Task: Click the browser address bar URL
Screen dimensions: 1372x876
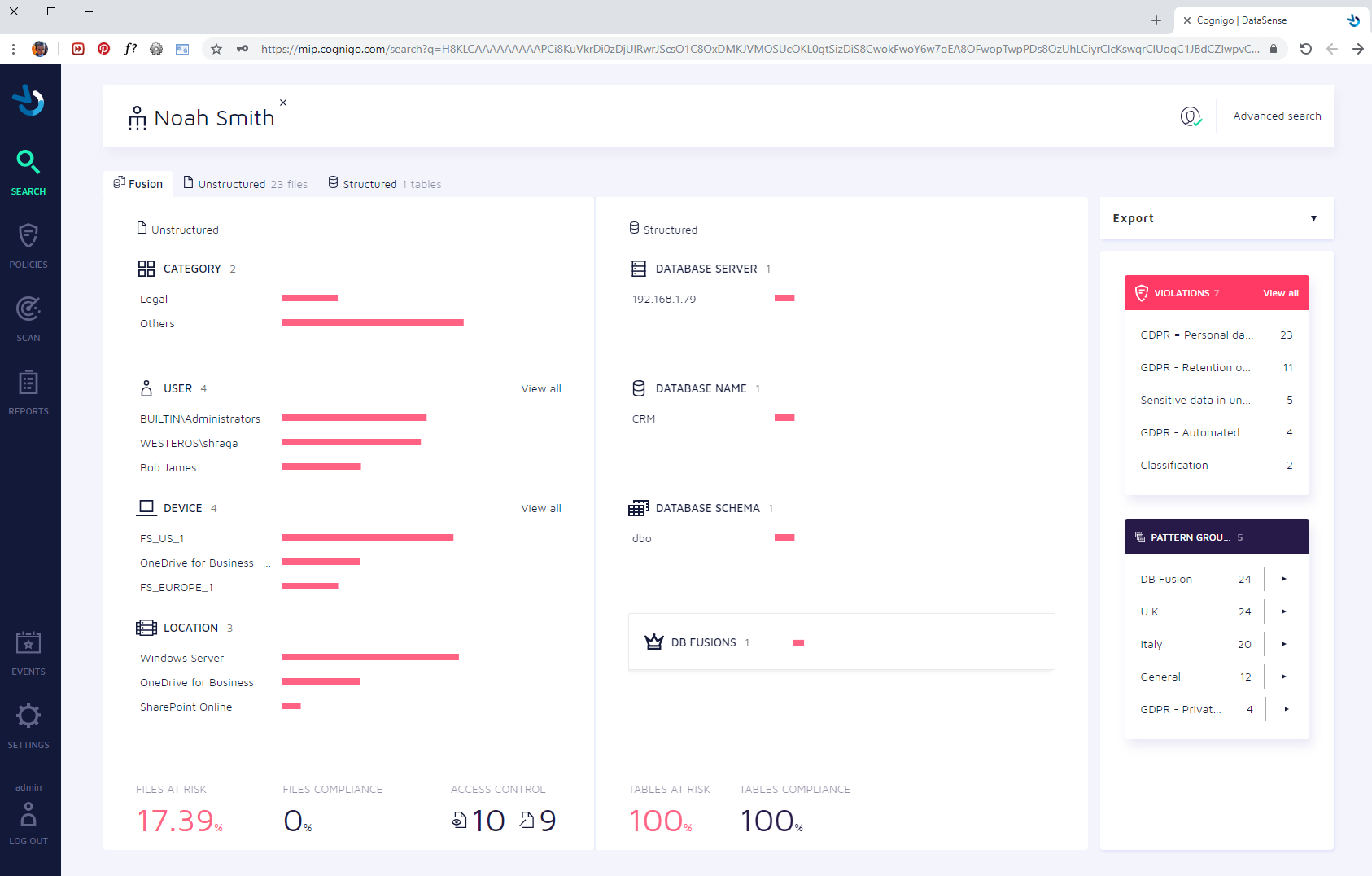Action: [x=758, y=49]
